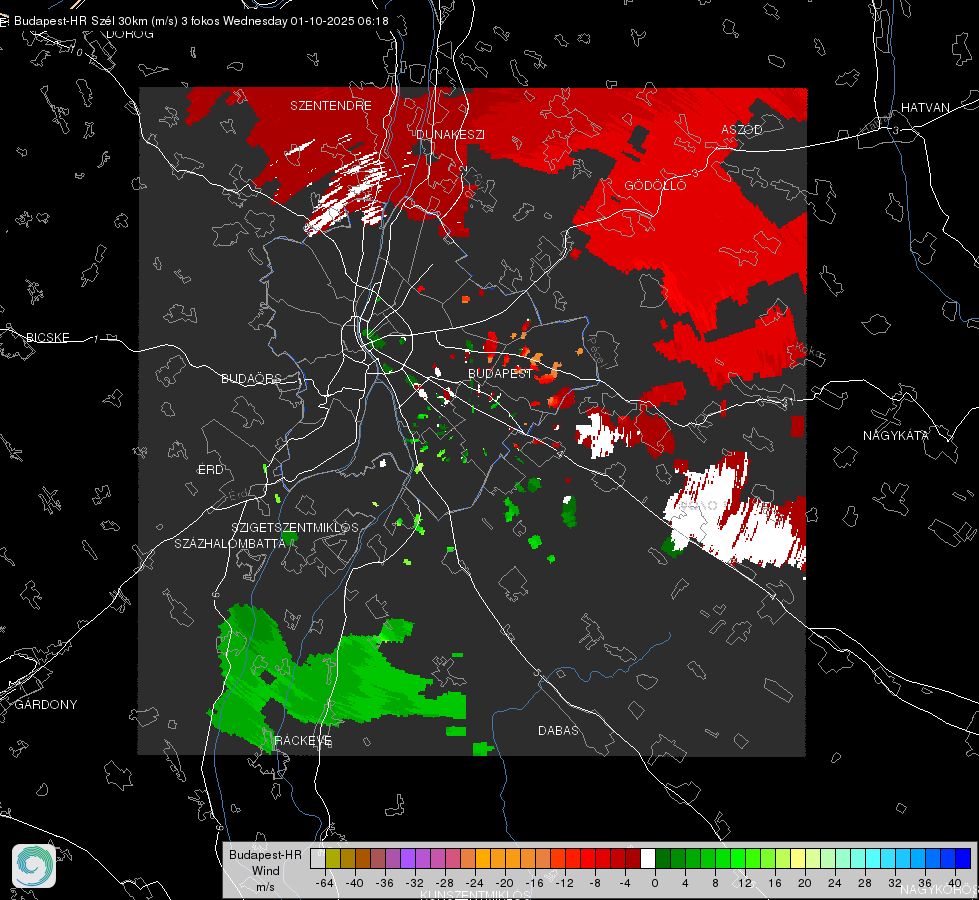This screenshot has height=900, width=979.
Task: Click the SZENTENDRE city label
Action: pyautogui.click(x=330, y=106)
